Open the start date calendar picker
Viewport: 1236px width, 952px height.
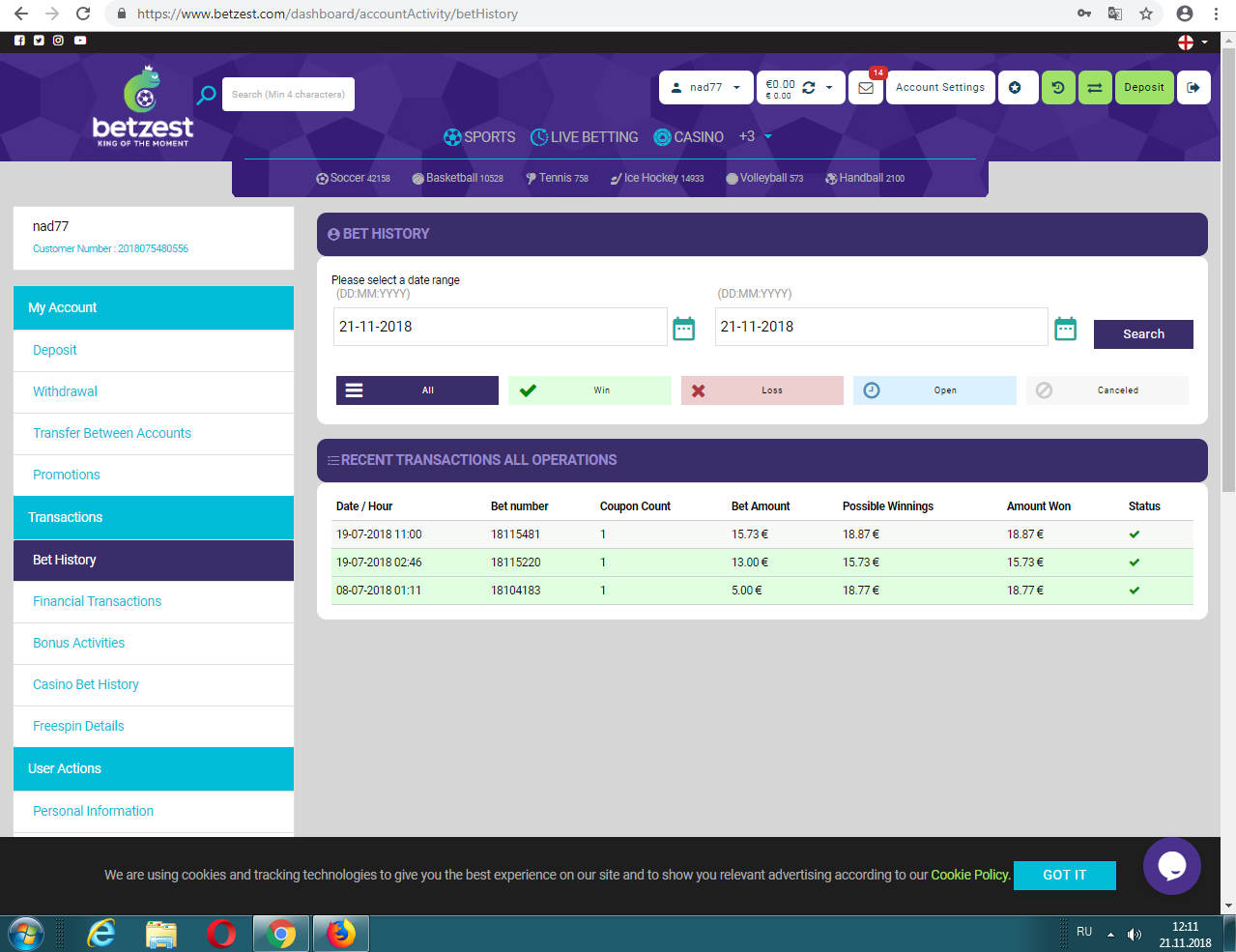point(683,329)
